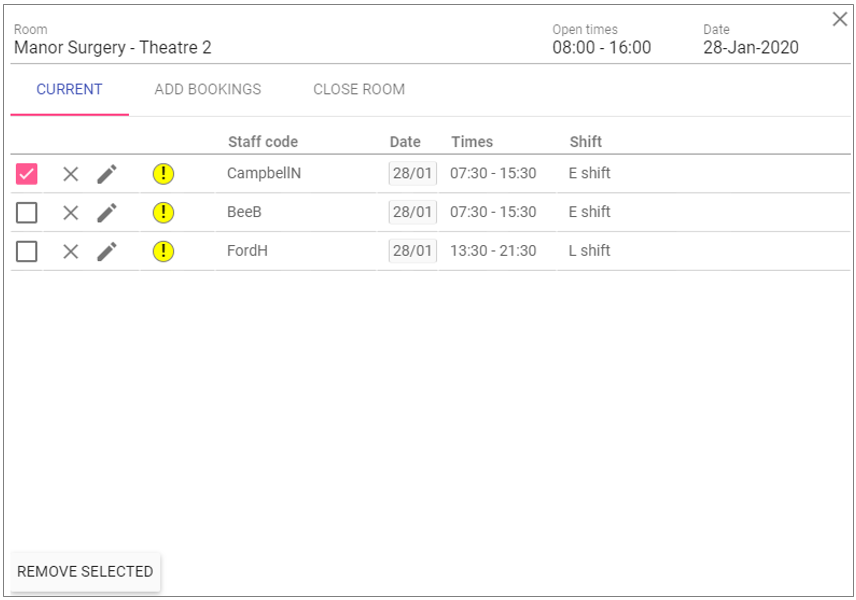Select the FordH row checkbox
856x600 pixels.
(27, 251)
